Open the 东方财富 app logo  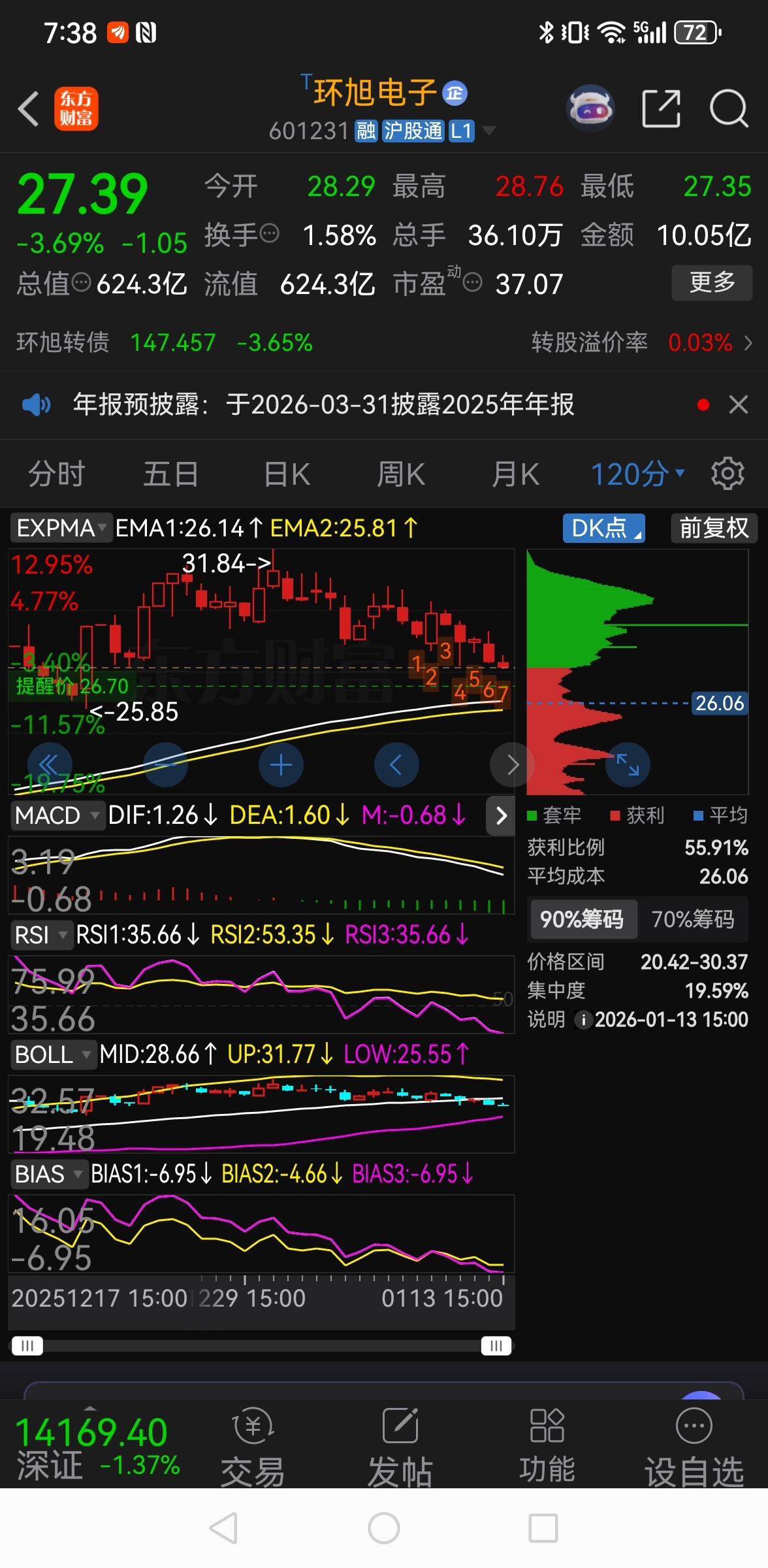(76, 108)
